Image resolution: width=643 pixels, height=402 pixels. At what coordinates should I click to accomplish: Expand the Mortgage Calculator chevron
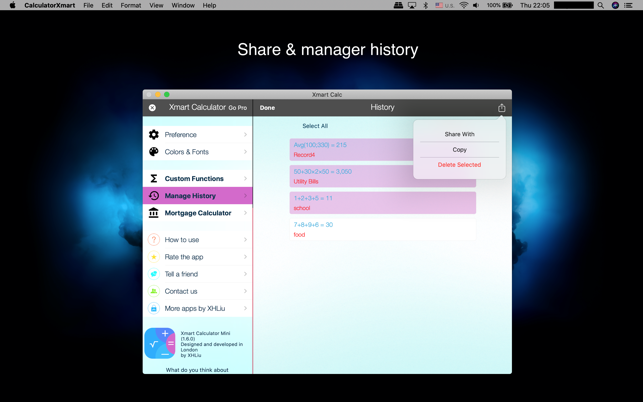pyautogui.click(x=245, y=213)
